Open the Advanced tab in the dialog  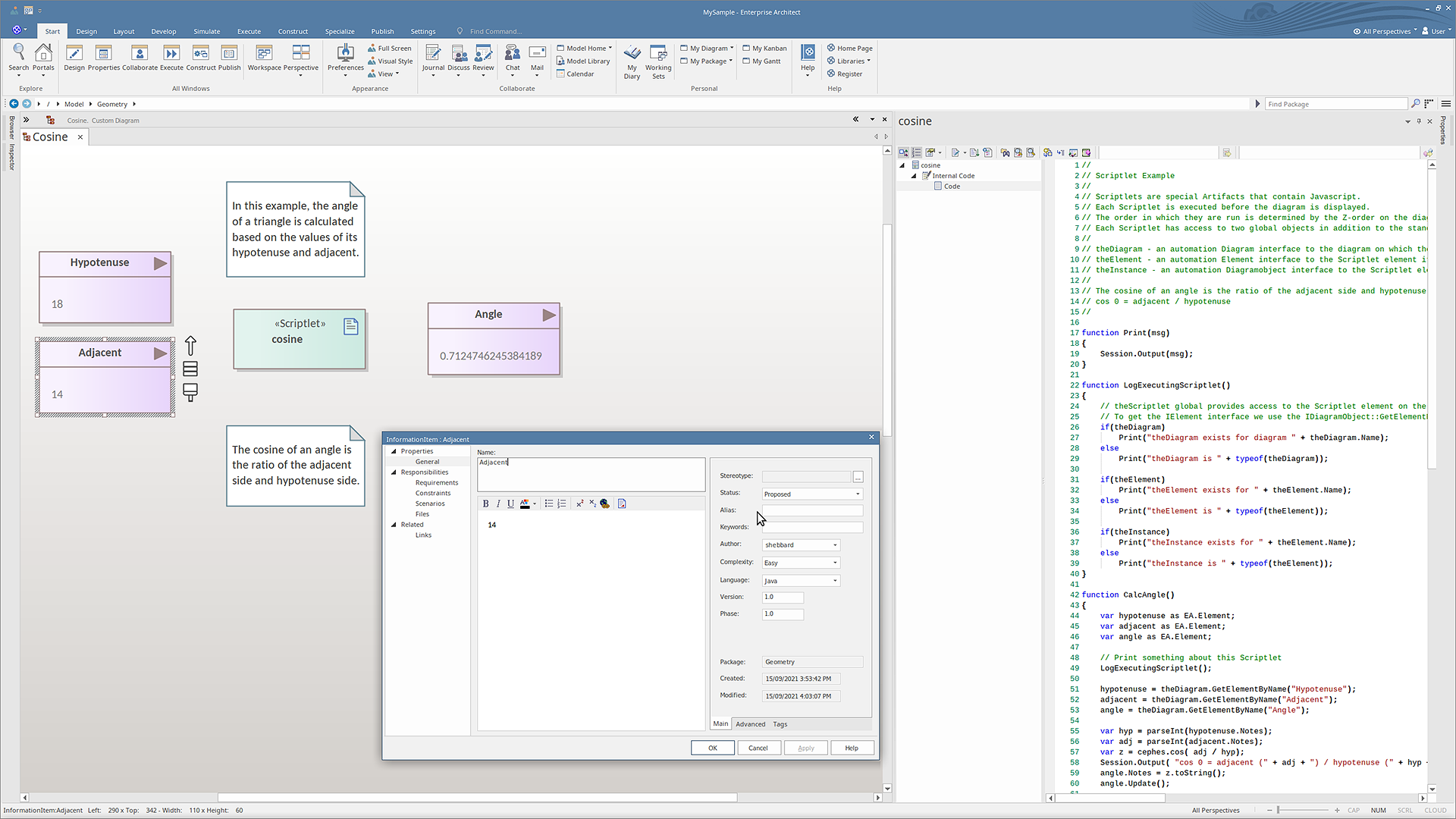(750, 724)
